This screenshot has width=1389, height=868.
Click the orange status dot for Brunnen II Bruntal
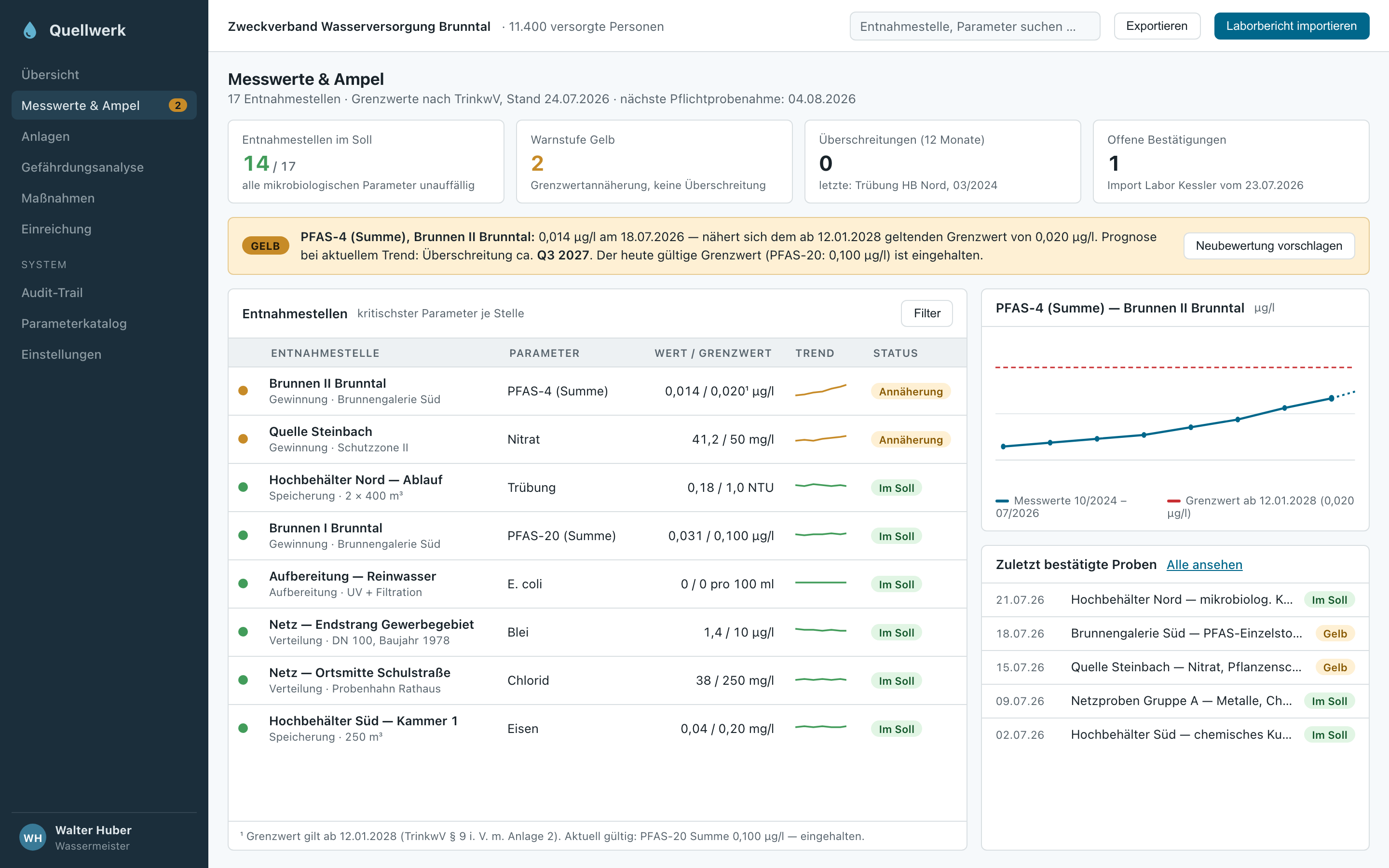click(244, 391)
